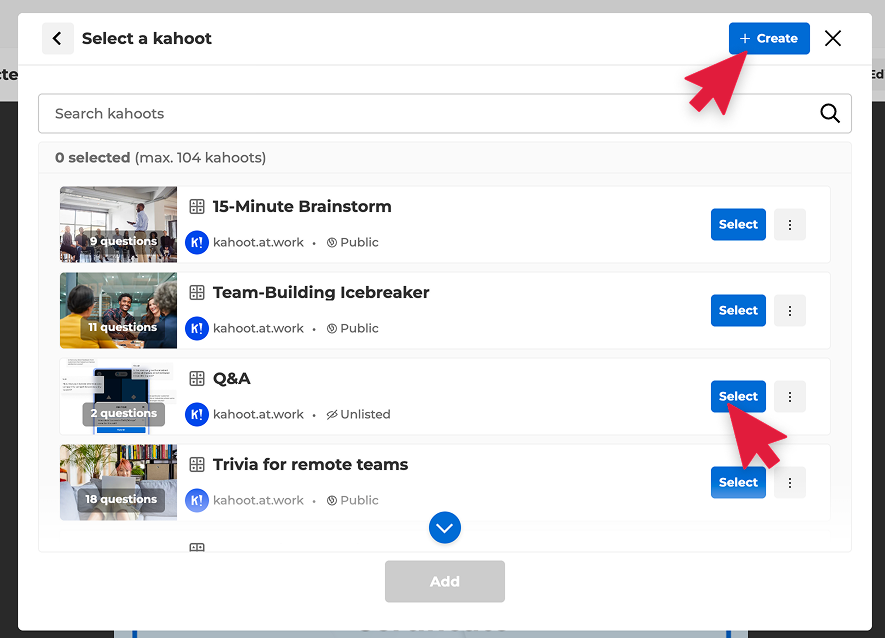Expand the list with the blue down arrow
The width and height of the screenshot is (885, 638).
pos(445,528)
